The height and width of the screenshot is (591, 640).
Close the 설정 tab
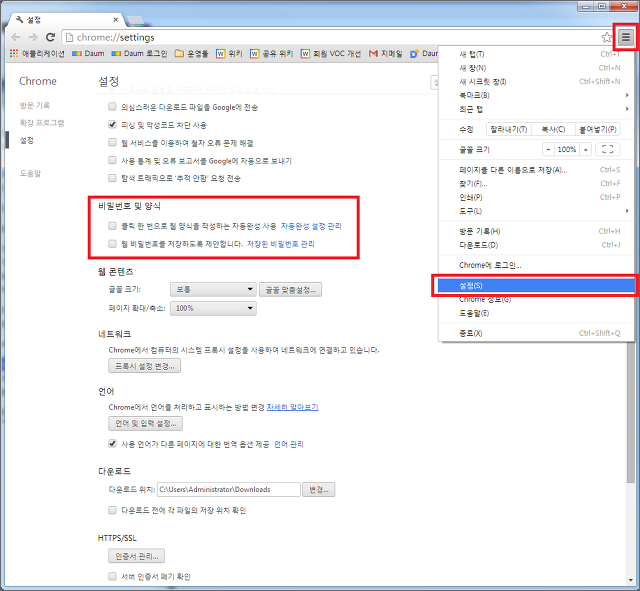116,20
